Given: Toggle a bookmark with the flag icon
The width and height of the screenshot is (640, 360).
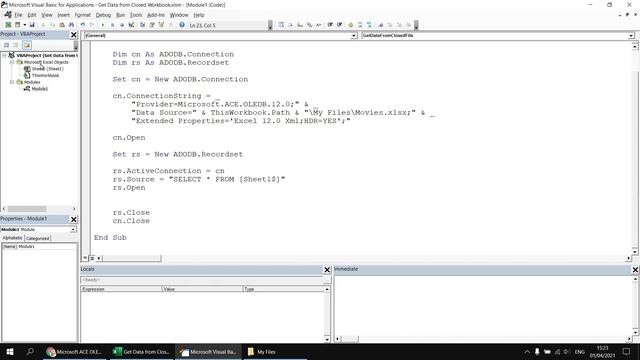Looking at the screenshot, I should click(380, 25).
